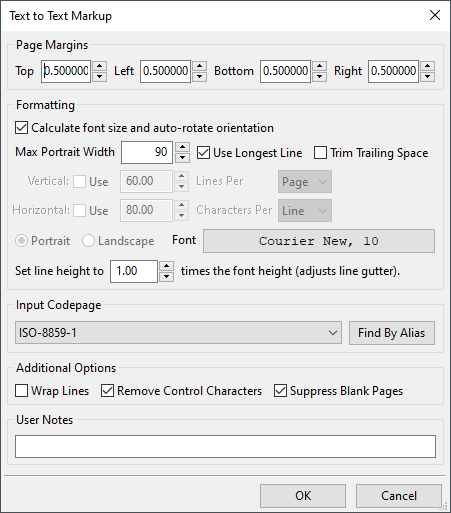Viewport: 451px width, 513px height.
Task: Click the Top margin input field
Action: point(66,71)
